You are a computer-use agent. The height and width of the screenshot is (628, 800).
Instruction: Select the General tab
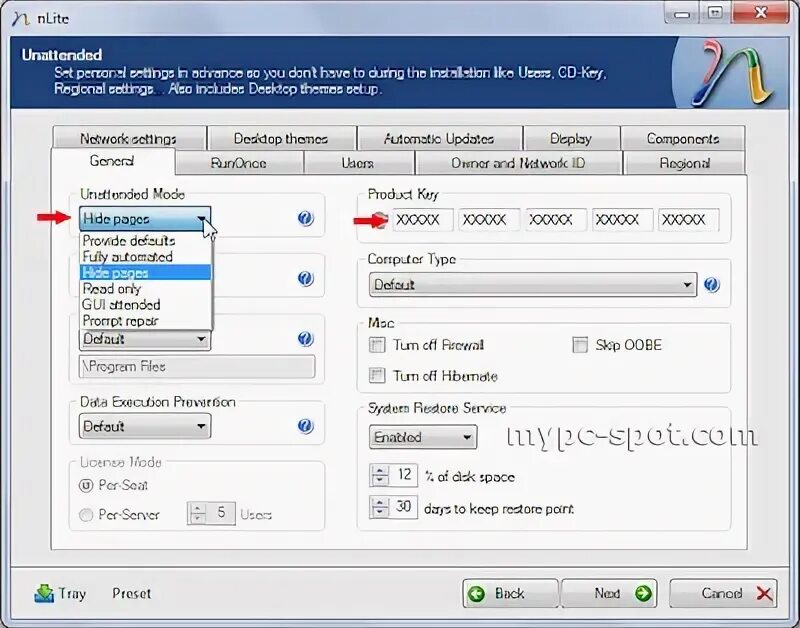[112, 161]
